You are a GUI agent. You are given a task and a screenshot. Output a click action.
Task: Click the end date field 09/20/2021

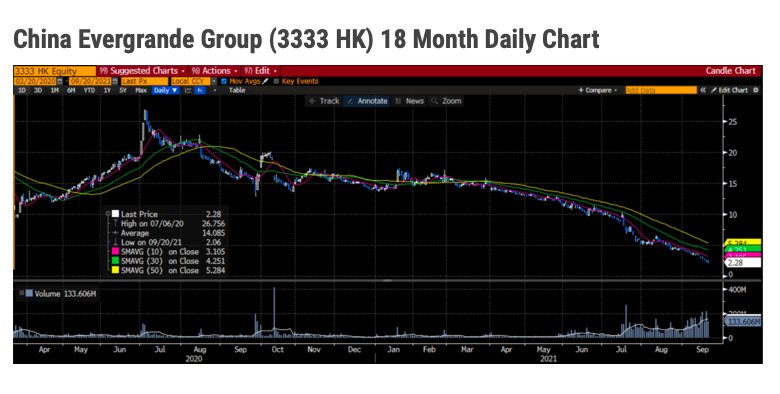click(91, 81)
